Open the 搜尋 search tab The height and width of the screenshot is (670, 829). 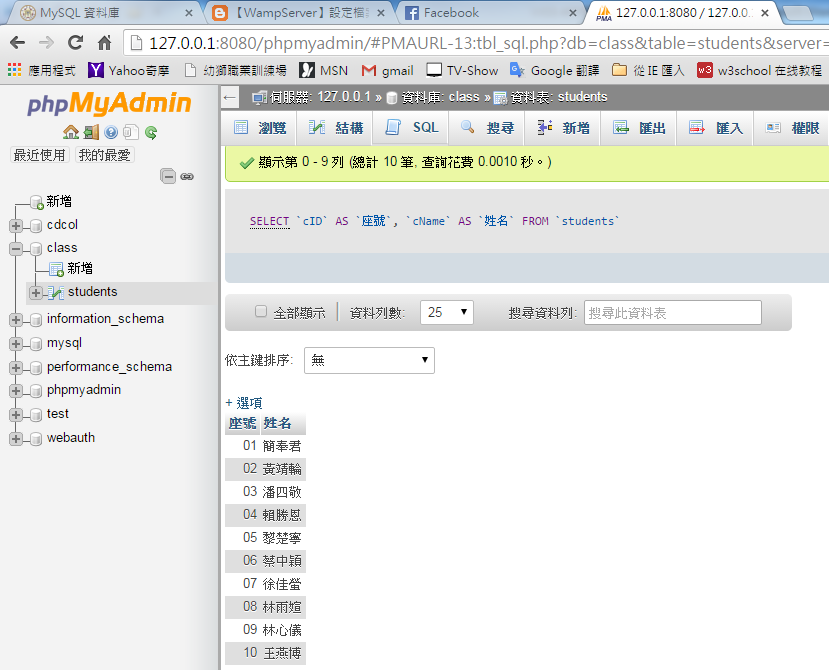(x=486, y=127)
